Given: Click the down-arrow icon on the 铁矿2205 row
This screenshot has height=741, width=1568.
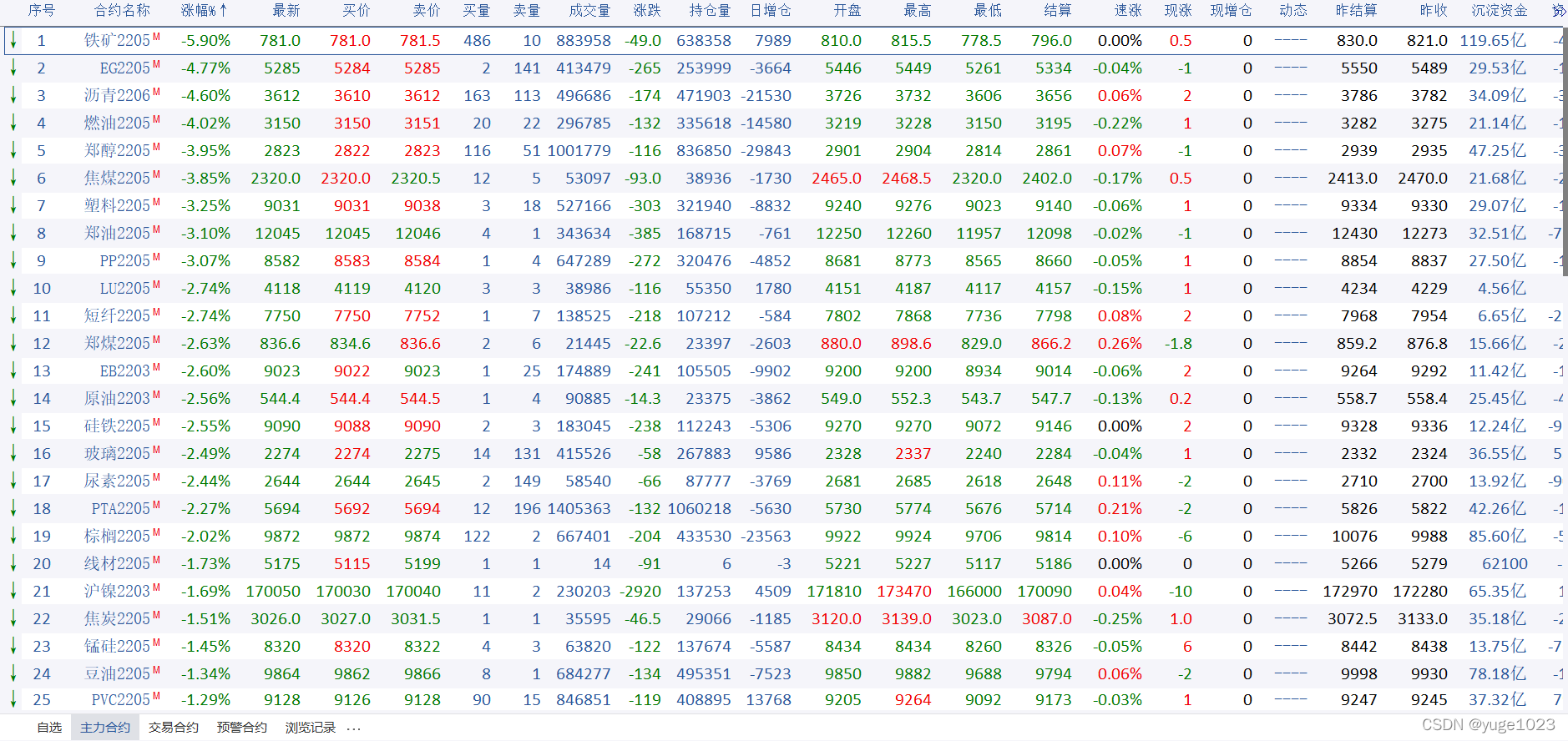Looking at the screenshot, I should [x=13, y=40].
